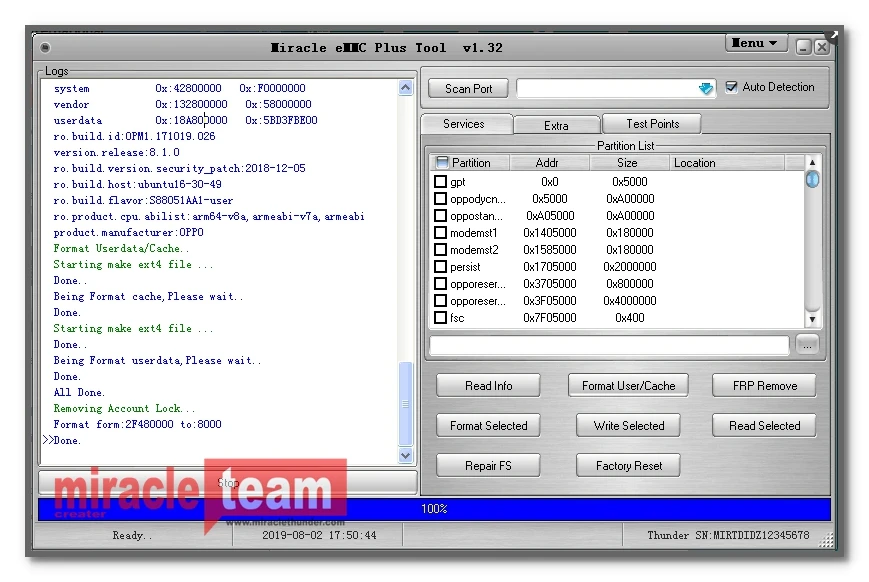This screenshot has width=869, height=582.
Task: Click the Logs scrollbar down arrow
Action: [405, 455]
